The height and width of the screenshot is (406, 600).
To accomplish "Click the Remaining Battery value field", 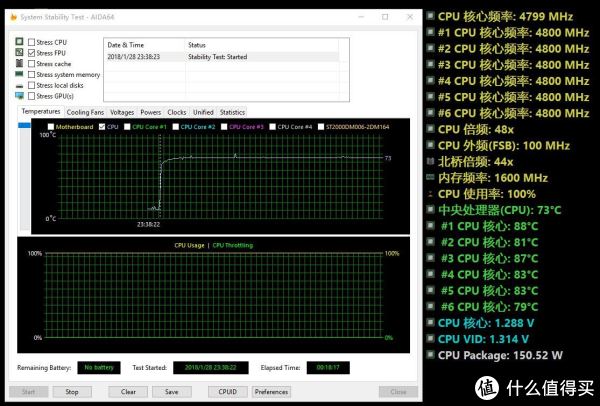I will 99,368.
